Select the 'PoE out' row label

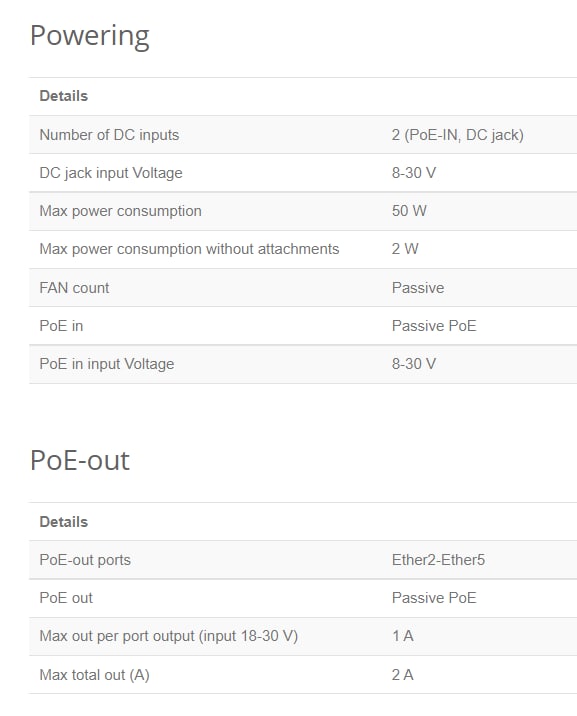[66, 598]
